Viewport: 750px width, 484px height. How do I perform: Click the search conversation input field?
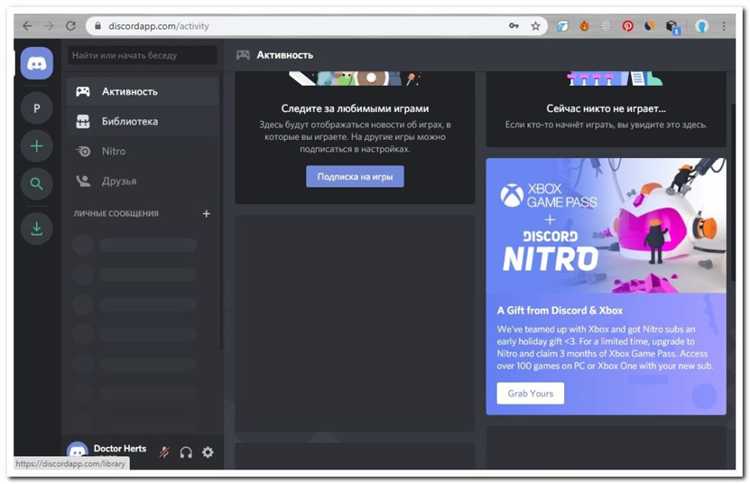tap(143, 55)
